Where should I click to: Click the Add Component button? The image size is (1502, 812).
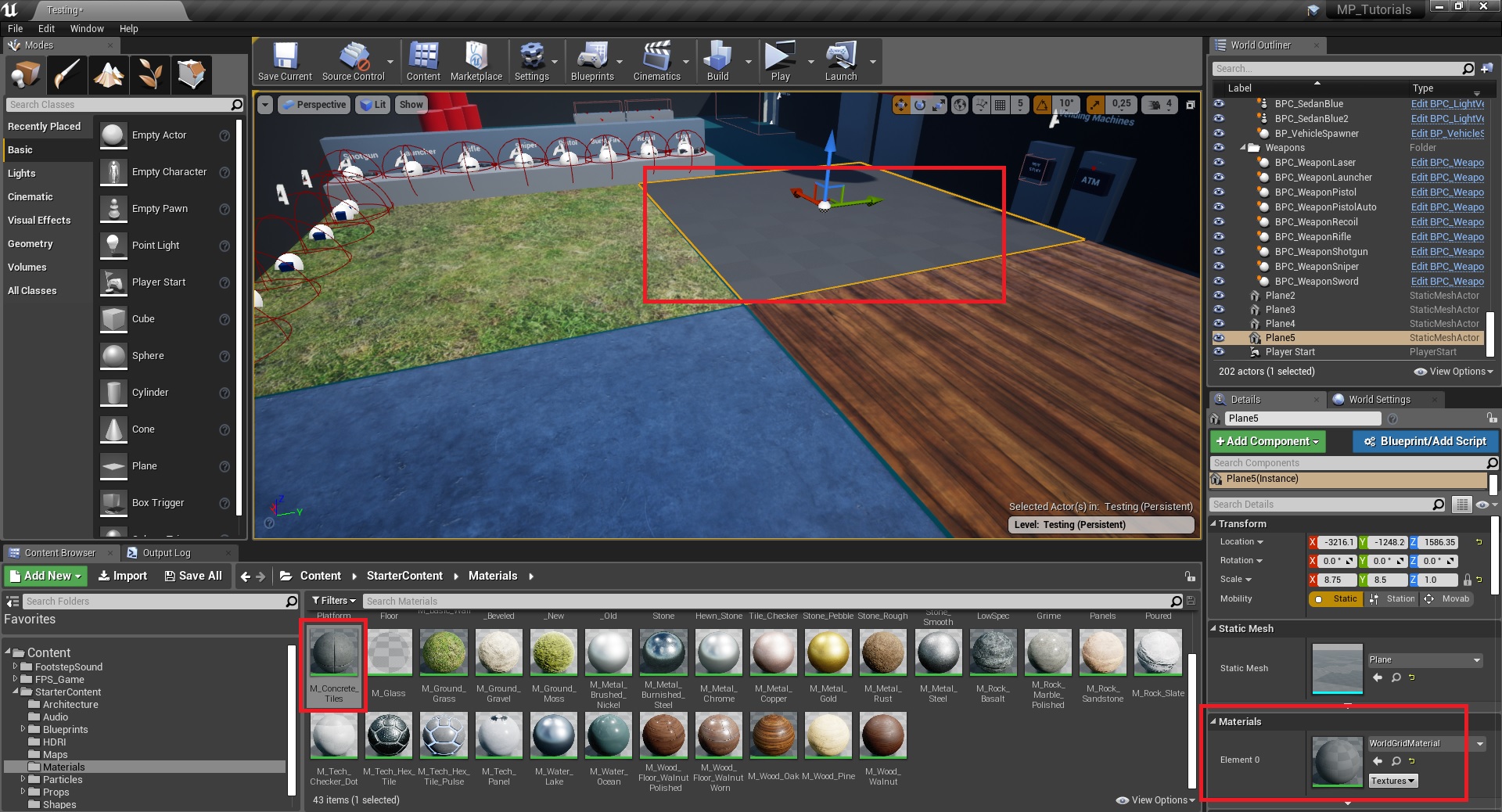click(x=1267, y=442)
